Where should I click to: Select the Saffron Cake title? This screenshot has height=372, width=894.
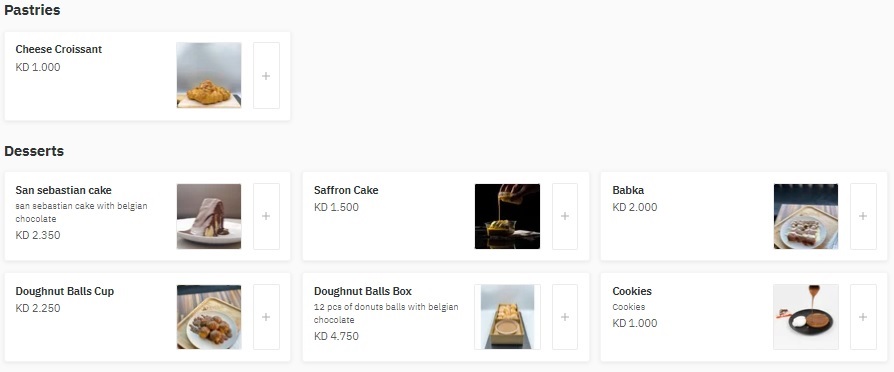click(346, 190)
